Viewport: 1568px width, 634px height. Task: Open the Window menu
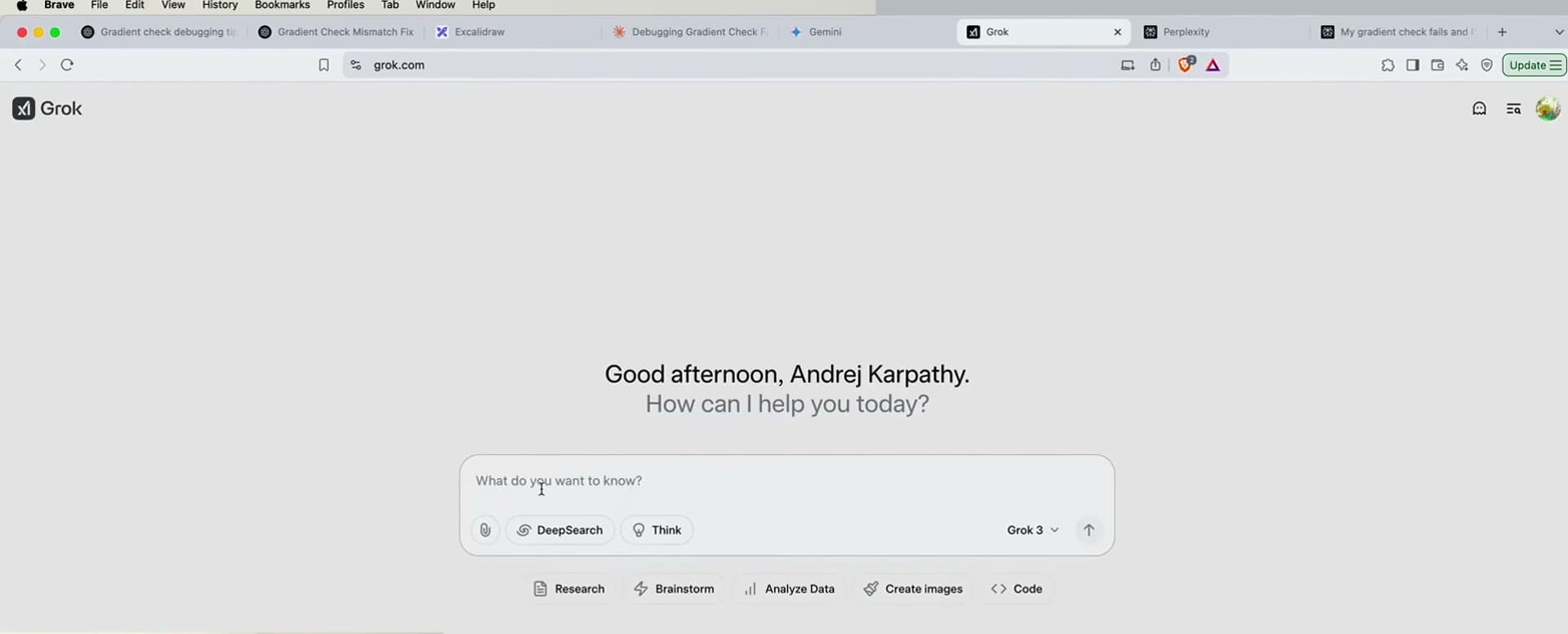(x=435, y=5)
